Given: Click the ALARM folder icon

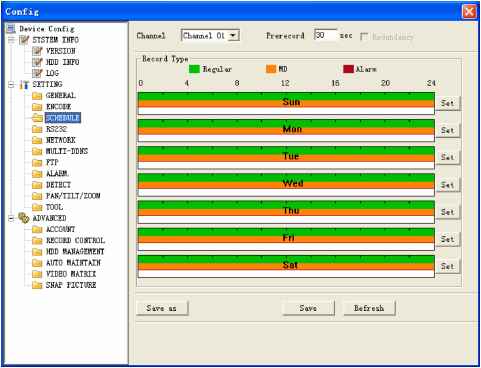Looking at the screenshot, I should click(37, 174).
